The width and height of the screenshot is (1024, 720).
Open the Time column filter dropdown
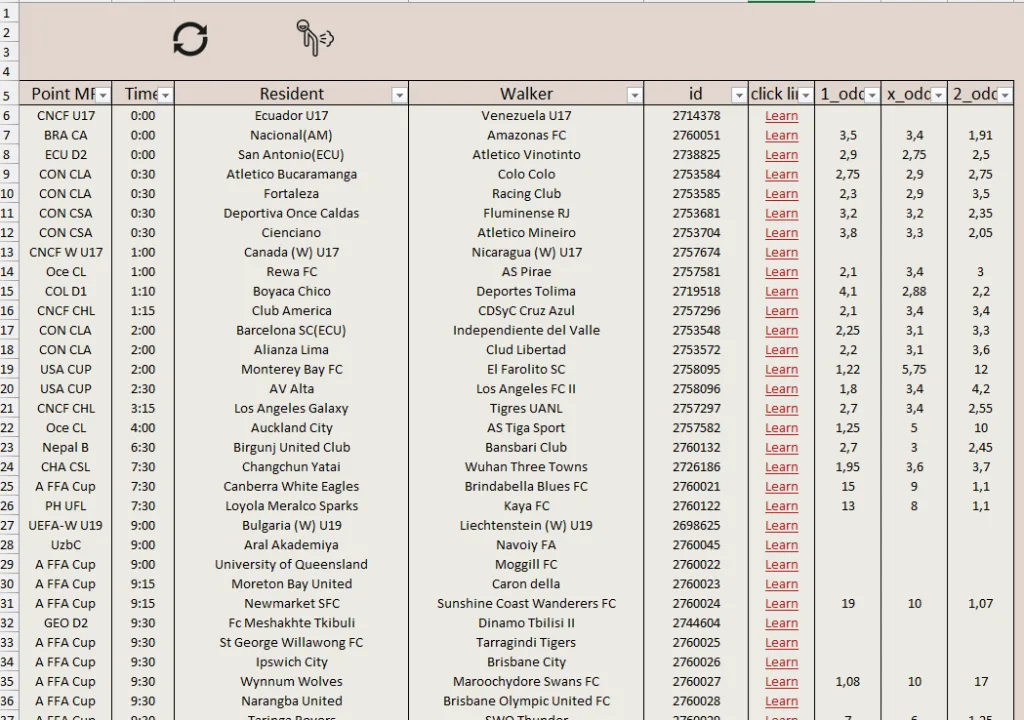(x=165, y=95)
